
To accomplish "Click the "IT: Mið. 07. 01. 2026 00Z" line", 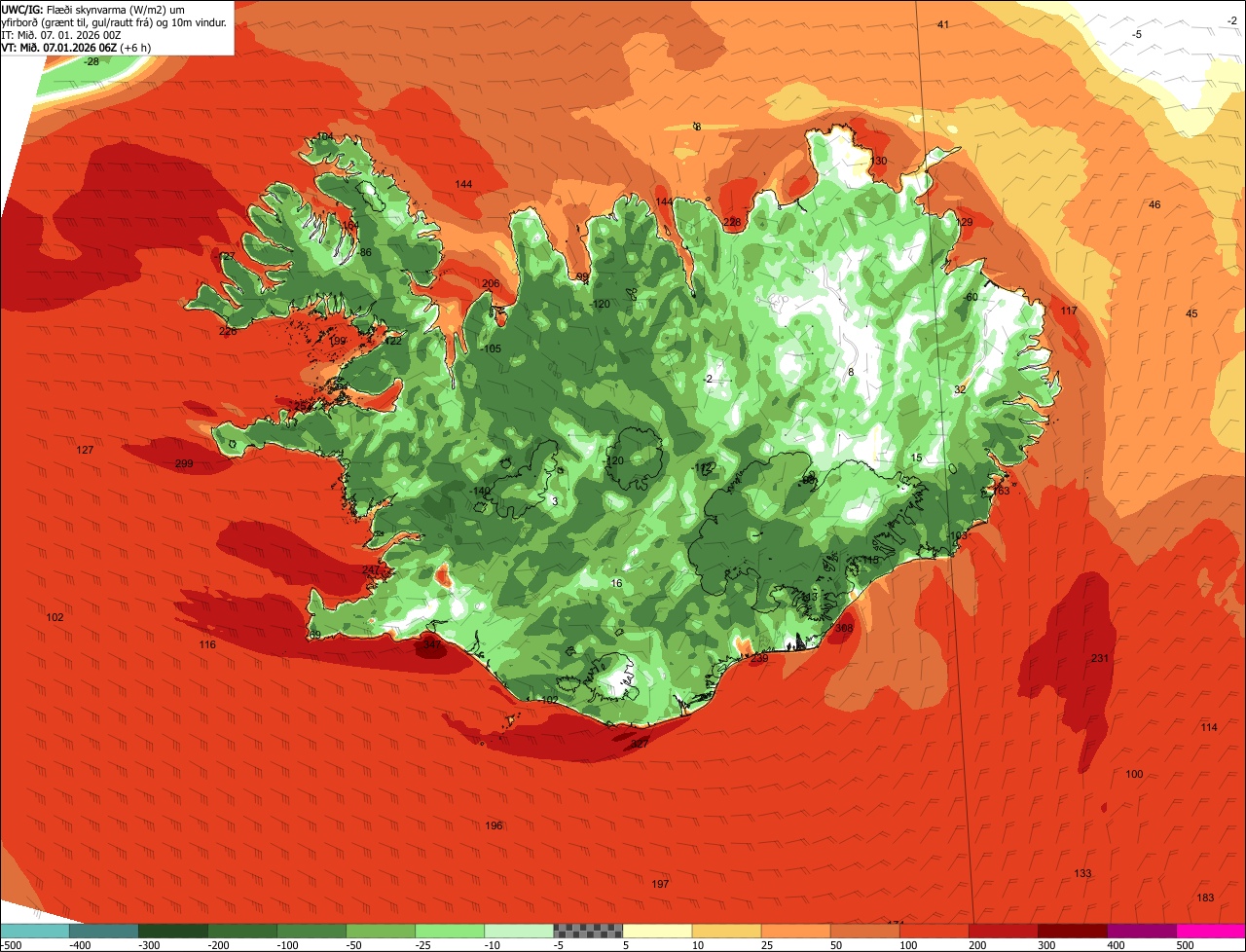I will click(x=60, y=34).
